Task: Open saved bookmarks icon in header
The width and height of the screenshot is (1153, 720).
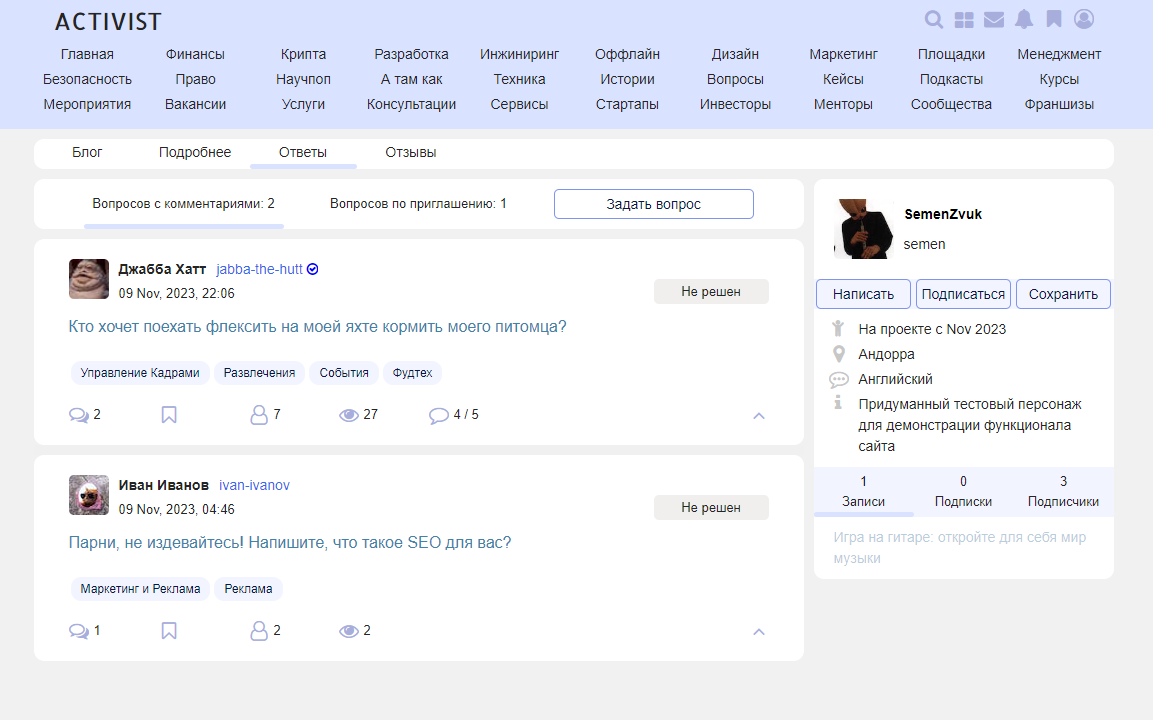Action: (x=1054, y=19)
